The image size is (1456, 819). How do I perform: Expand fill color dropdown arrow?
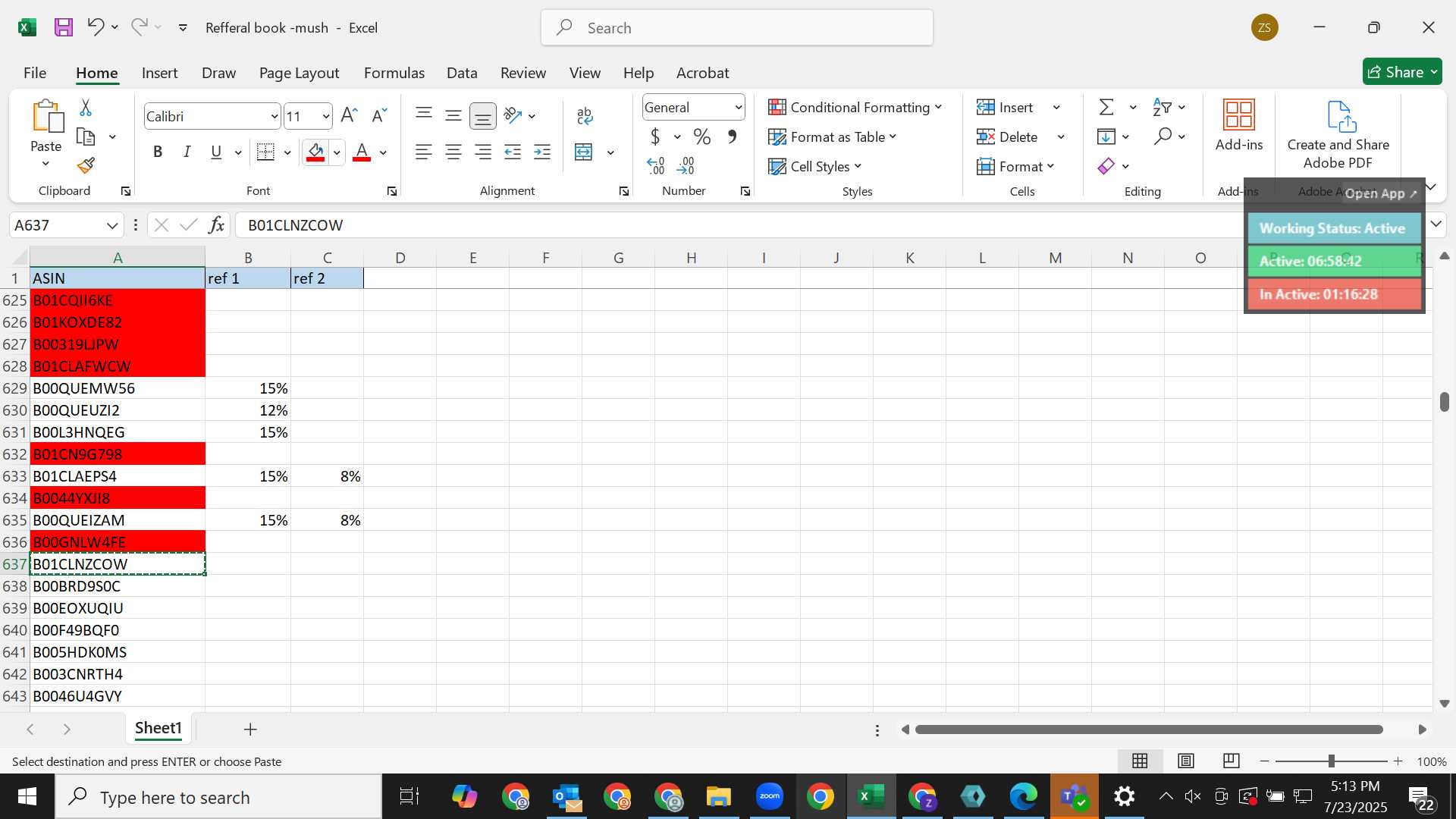[x=337, y=152]
